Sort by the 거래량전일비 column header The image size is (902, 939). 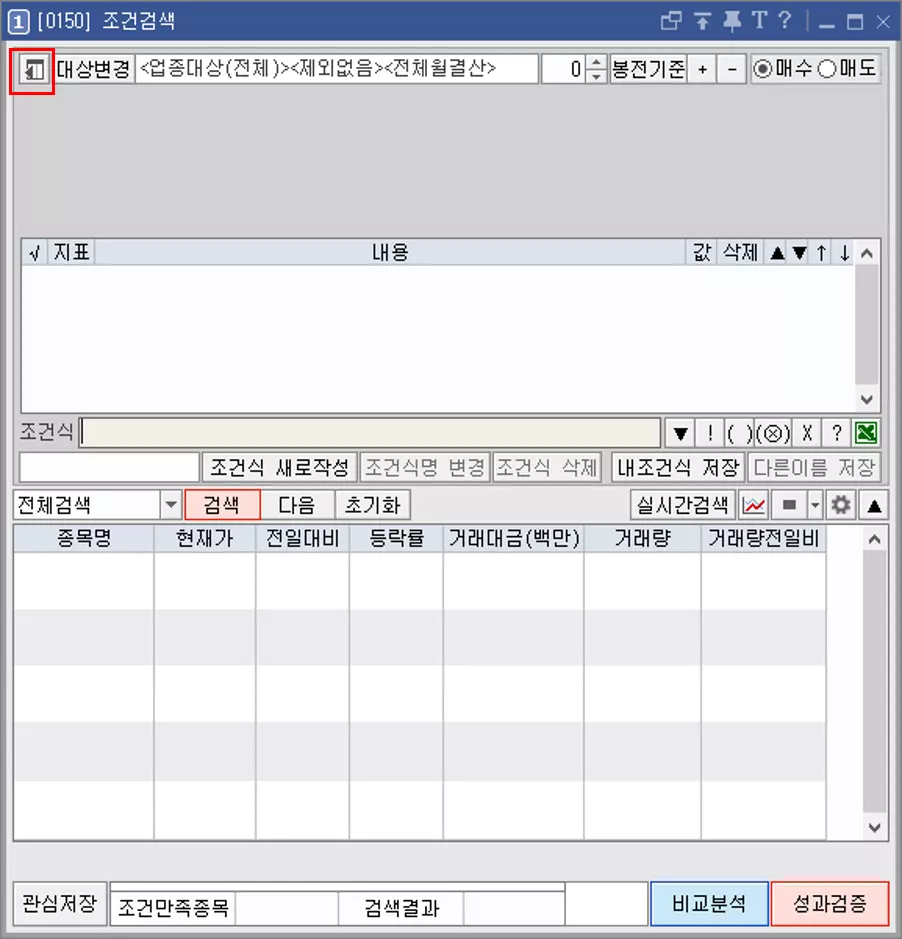(x=764, y=538)
